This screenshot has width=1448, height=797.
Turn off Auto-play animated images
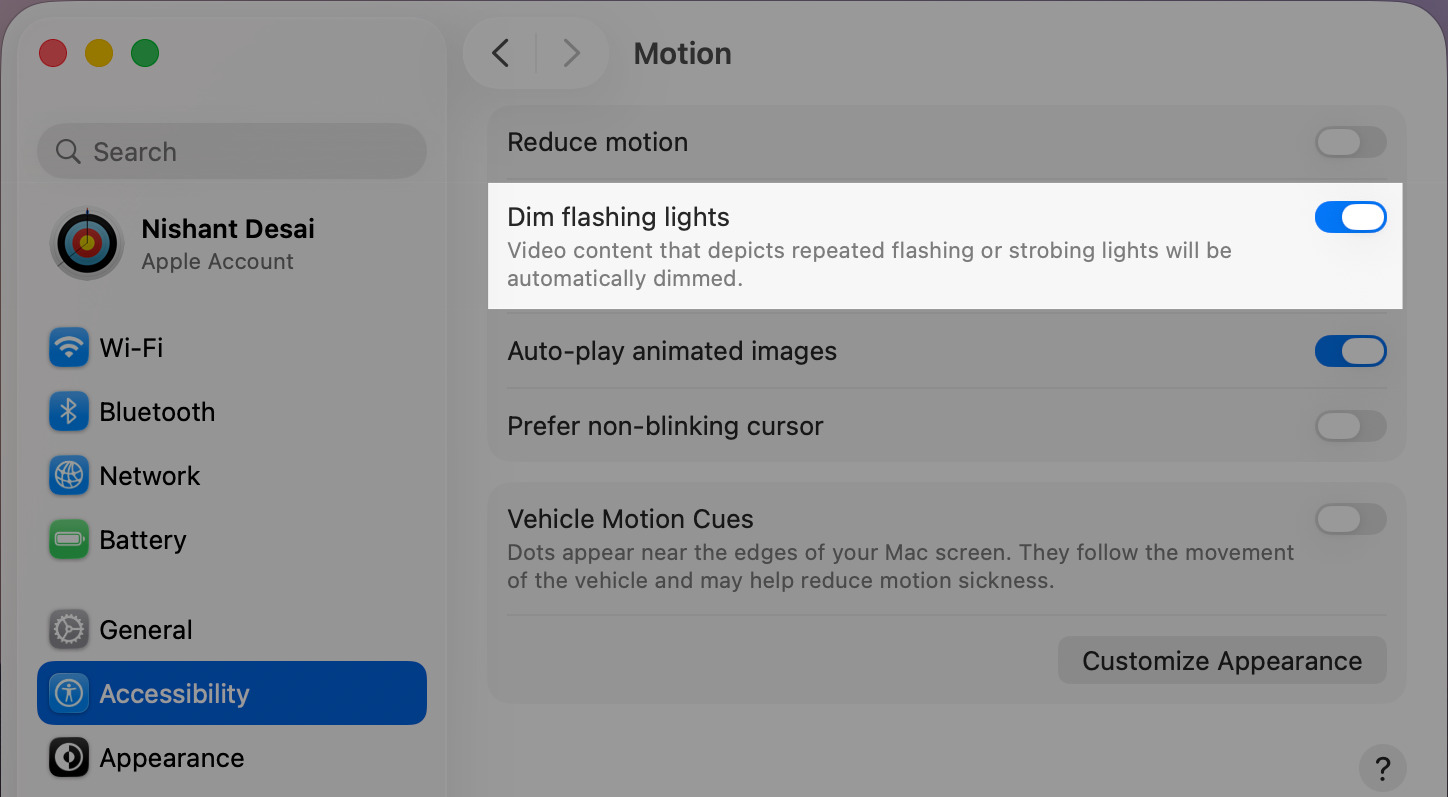pos(1350,351)
